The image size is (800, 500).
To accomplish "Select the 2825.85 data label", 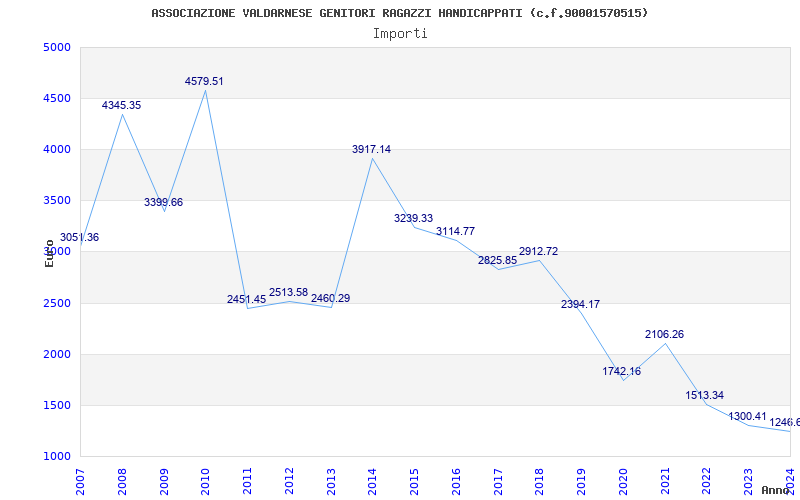I will pyautogui.click(x=497, y=261).
